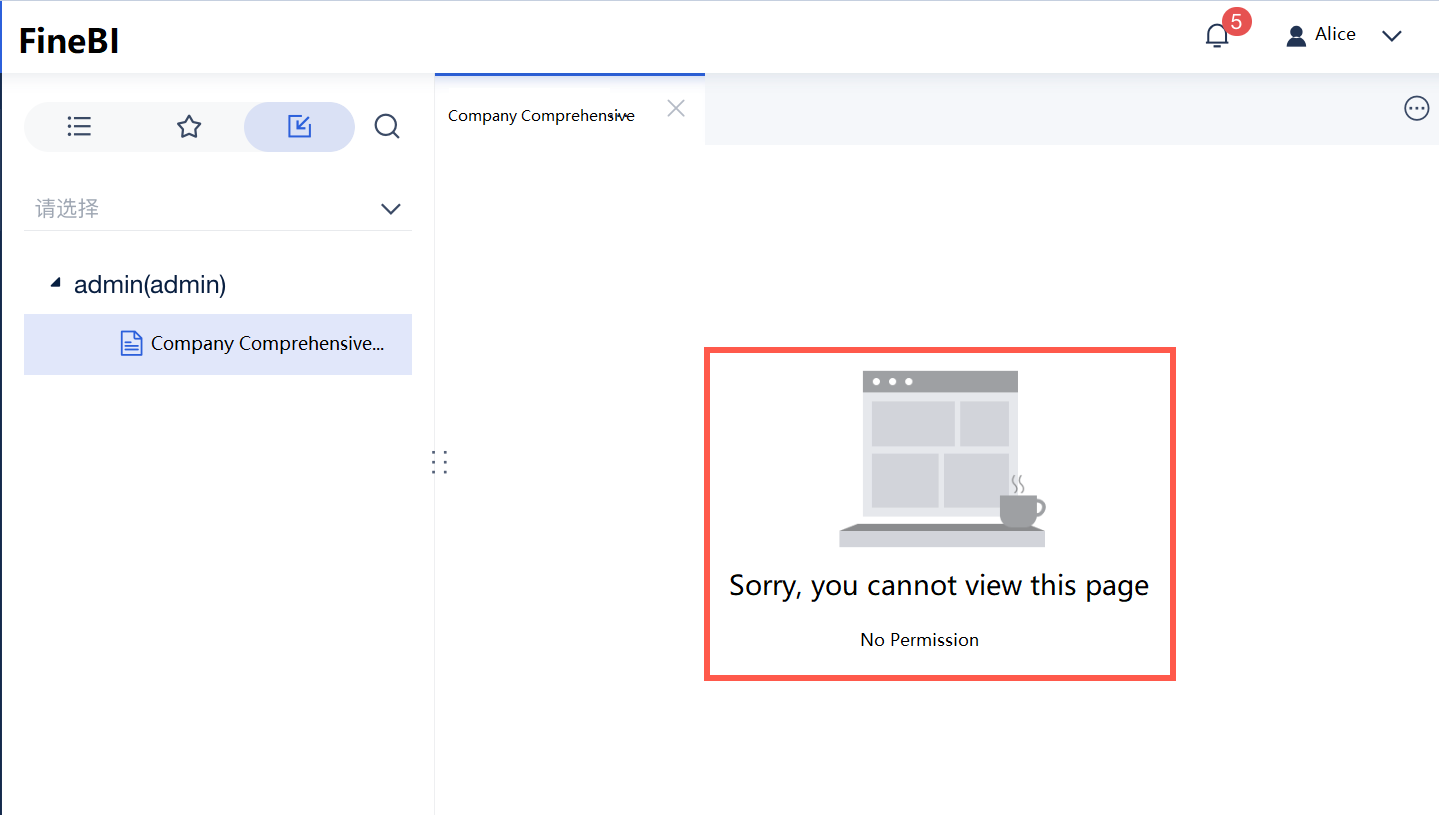Click the document icon beside Company Comprehensive

[x=131, y=342]
